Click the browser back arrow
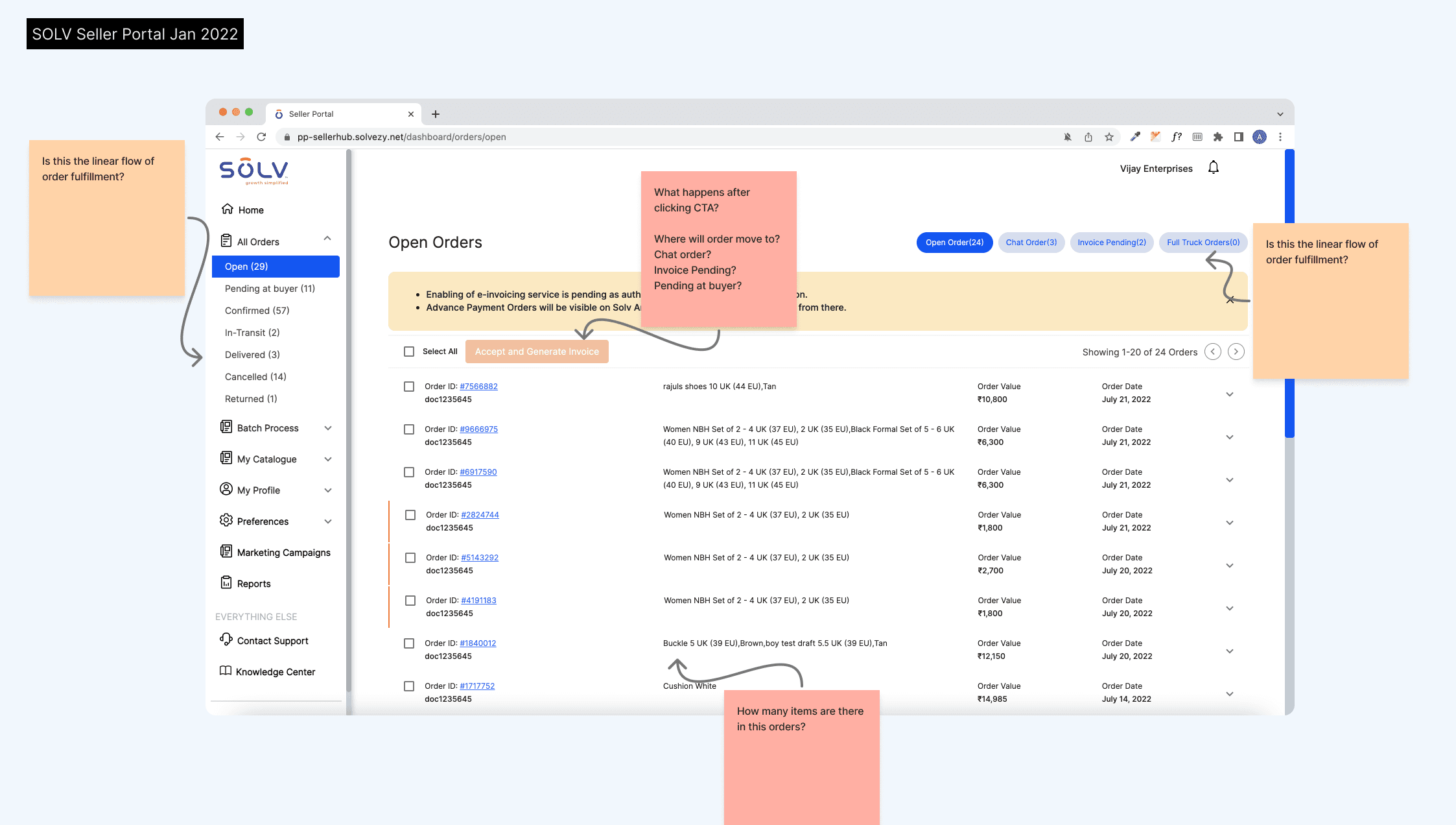The width and height of the screenshot is (1456, 825). [220, 137]
